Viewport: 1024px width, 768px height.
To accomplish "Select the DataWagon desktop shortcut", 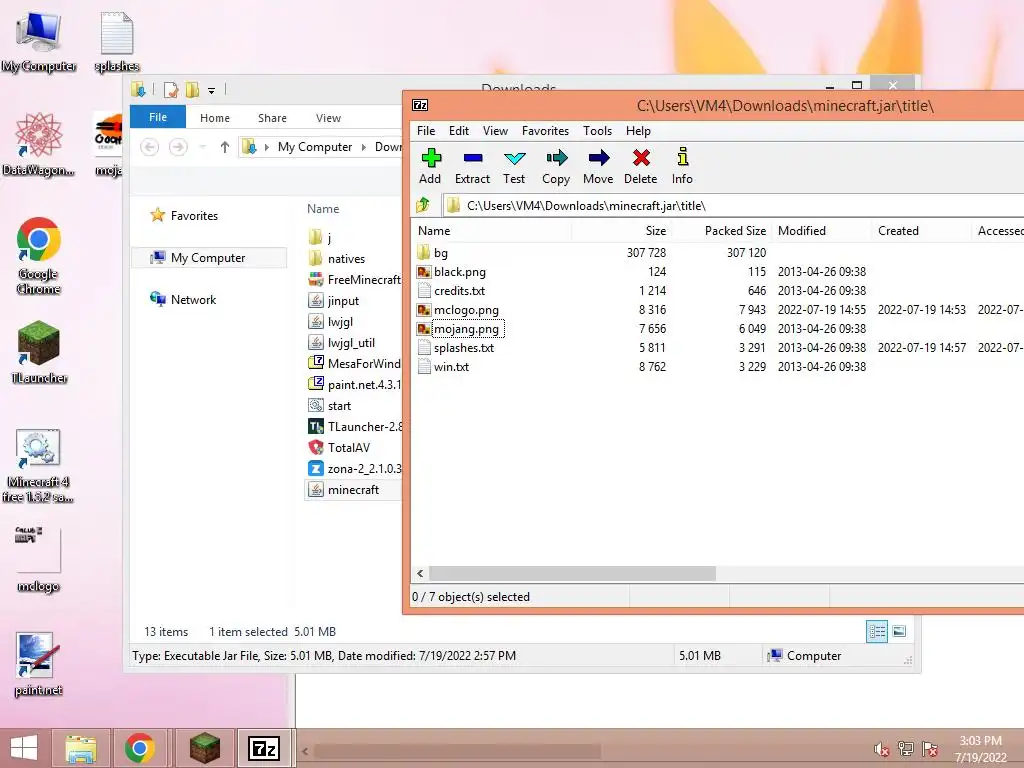I will click(39, 144).
